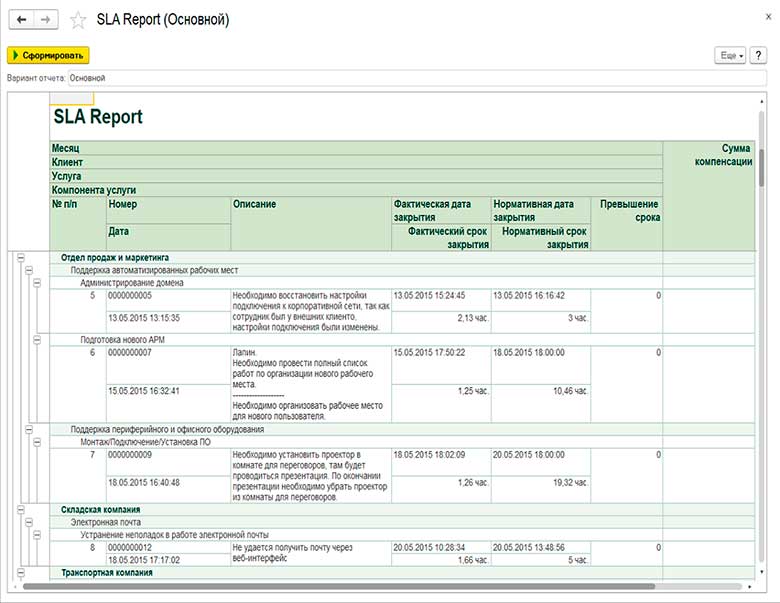
Task: Select date cell 15.05.2015 16:32:41
Action: click(x=169, y=403)
